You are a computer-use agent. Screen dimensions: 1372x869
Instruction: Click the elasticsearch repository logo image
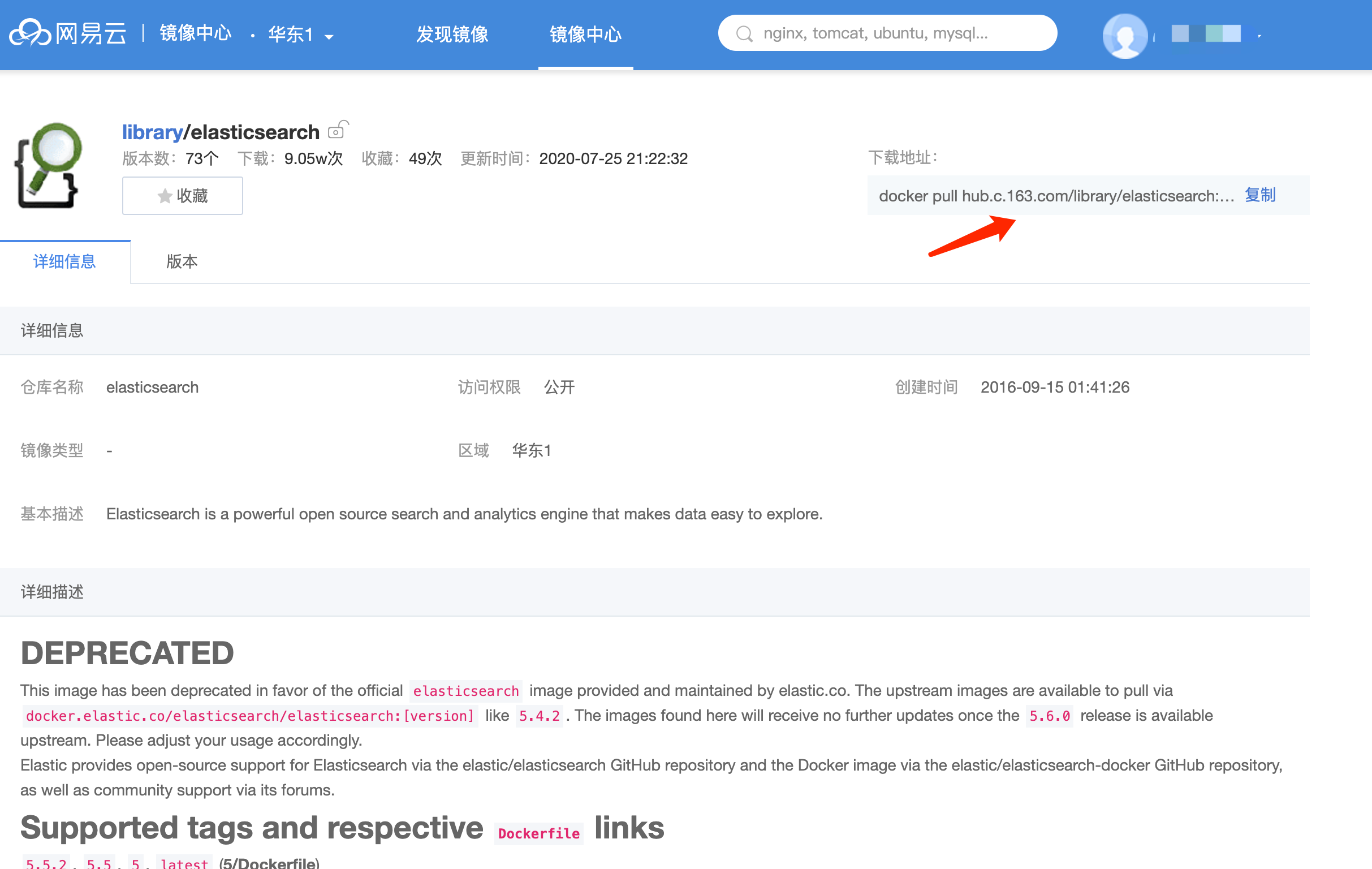point(48,165)
